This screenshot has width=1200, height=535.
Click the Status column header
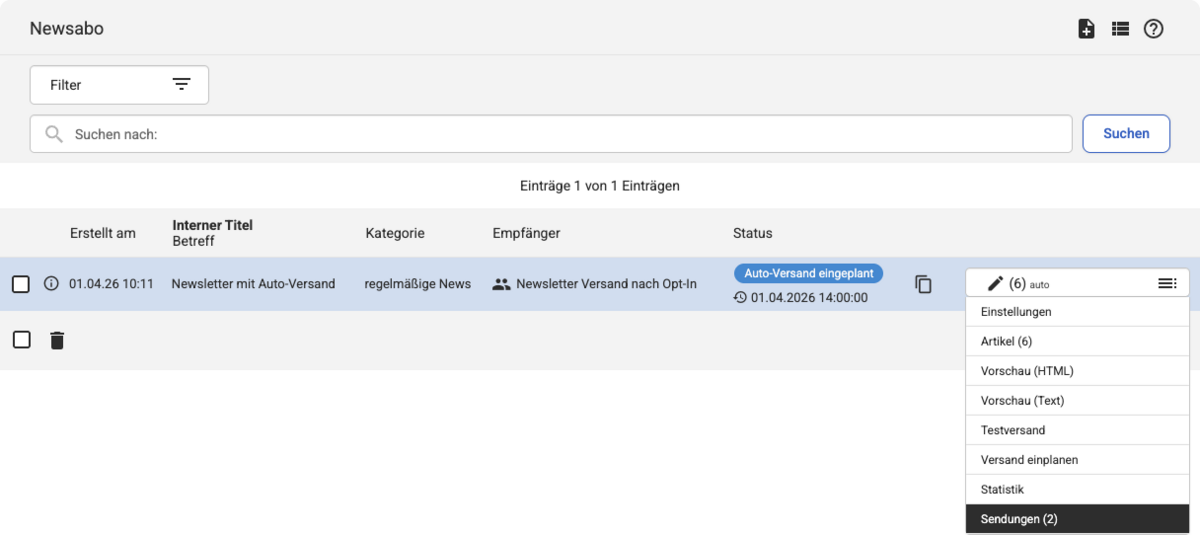coord(753,233)
